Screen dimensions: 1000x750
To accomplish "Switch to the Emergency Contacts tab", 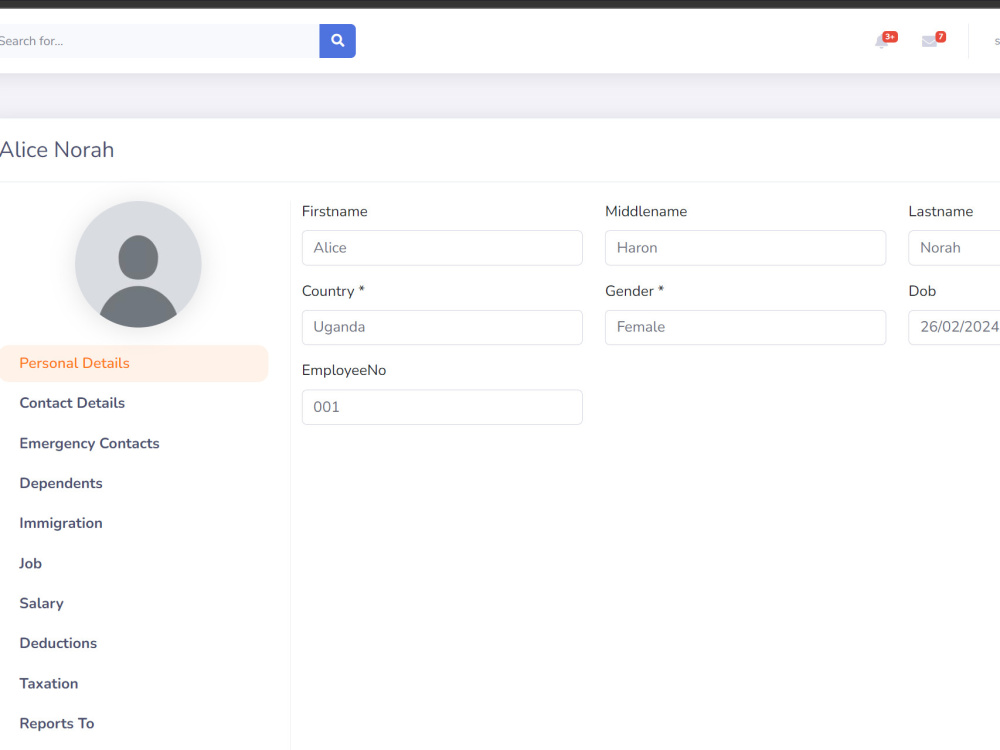I will (x=89, y=443).
